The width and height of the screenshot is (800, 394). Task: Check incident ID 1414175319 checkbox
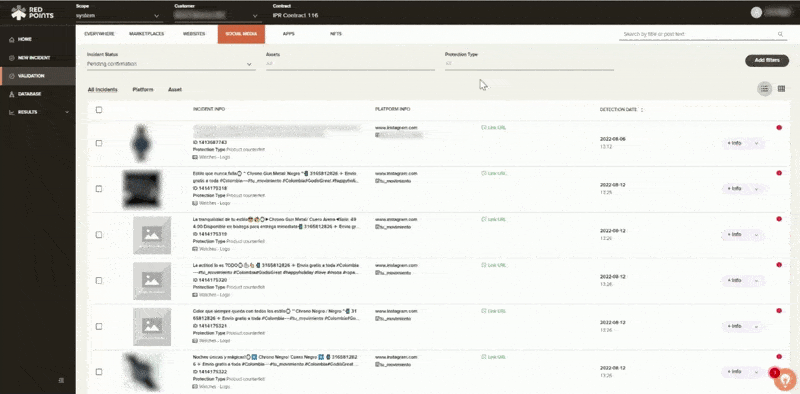tap(99, 235)
